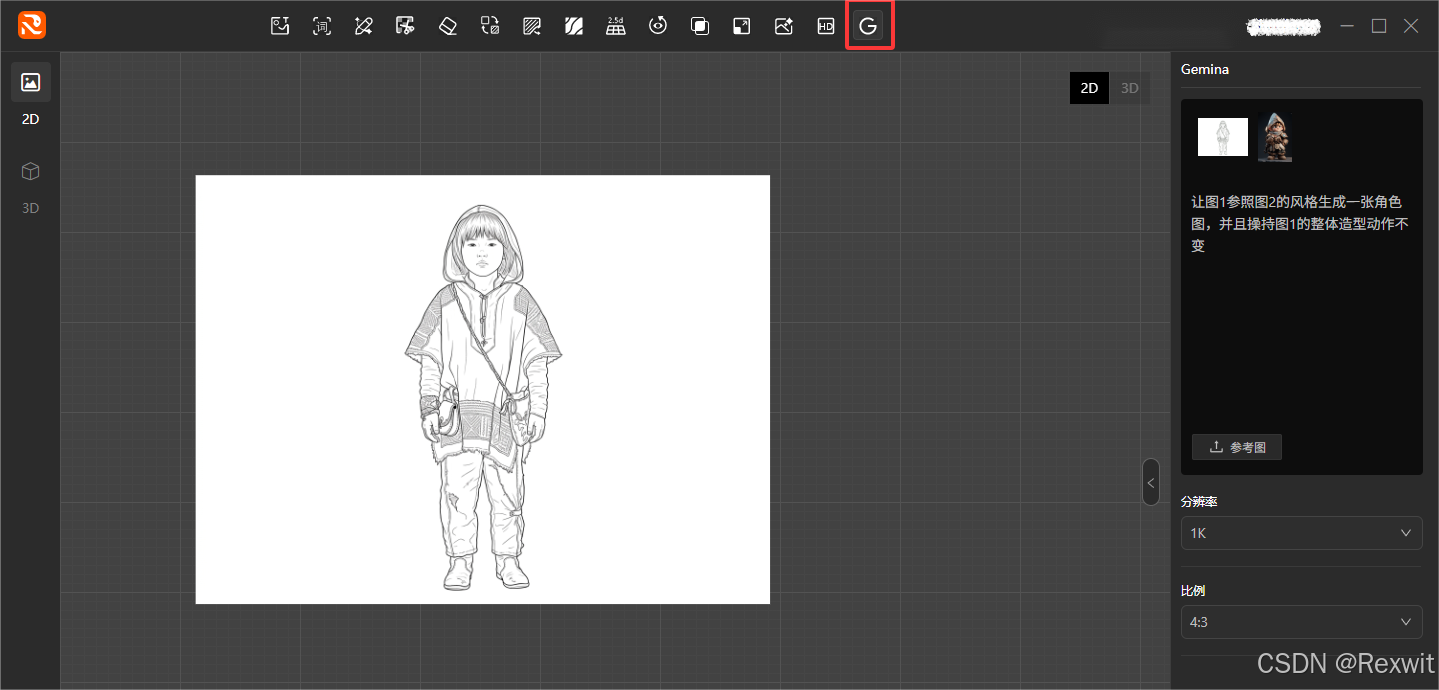1439x690 pixels.
Task: Switch canvas view to 3D toggle
Action: 1129,88
